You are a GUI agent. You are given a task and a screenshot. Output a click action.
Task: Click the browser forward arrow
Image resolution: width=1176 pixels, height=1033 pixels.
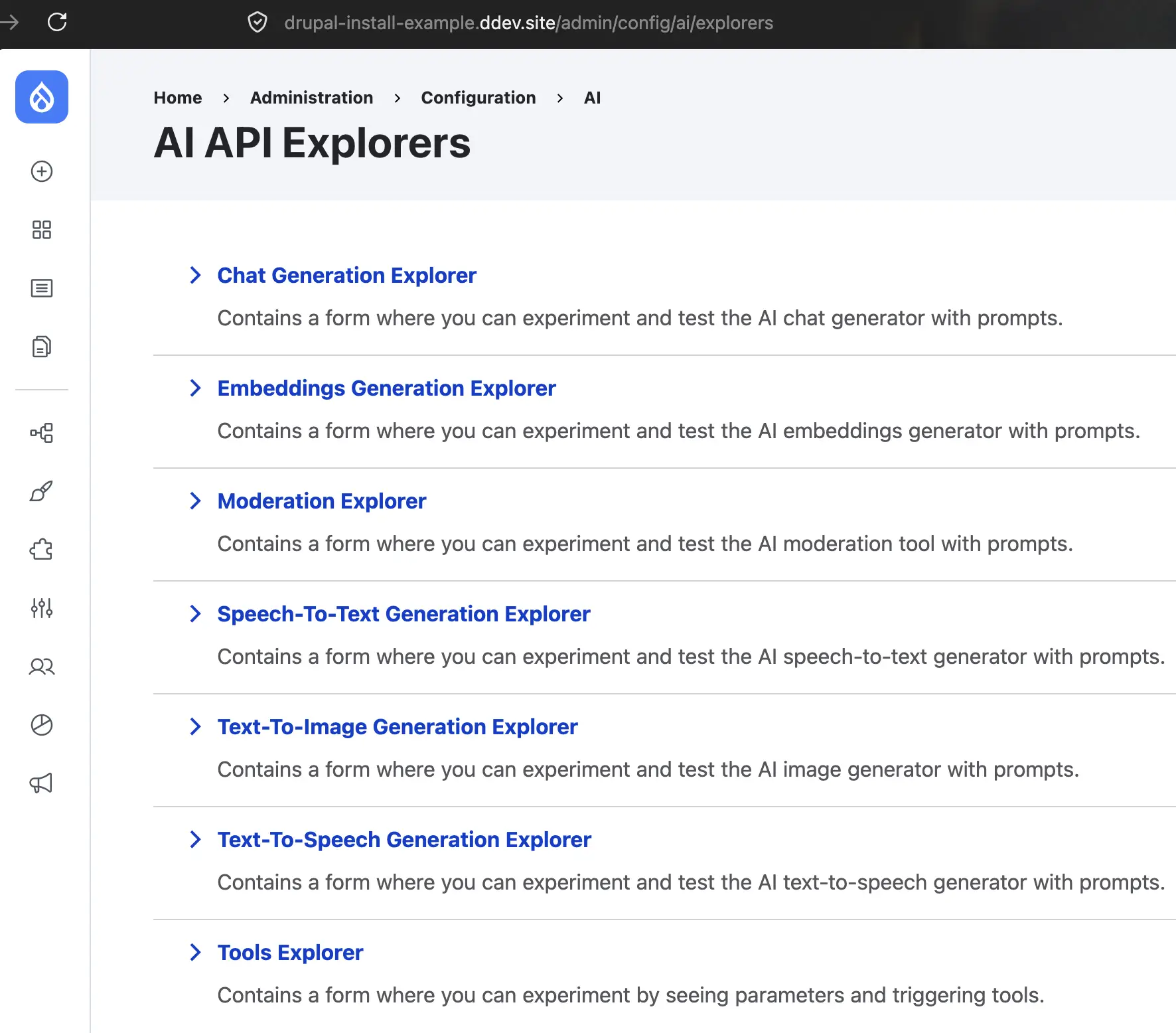(9, 22)
